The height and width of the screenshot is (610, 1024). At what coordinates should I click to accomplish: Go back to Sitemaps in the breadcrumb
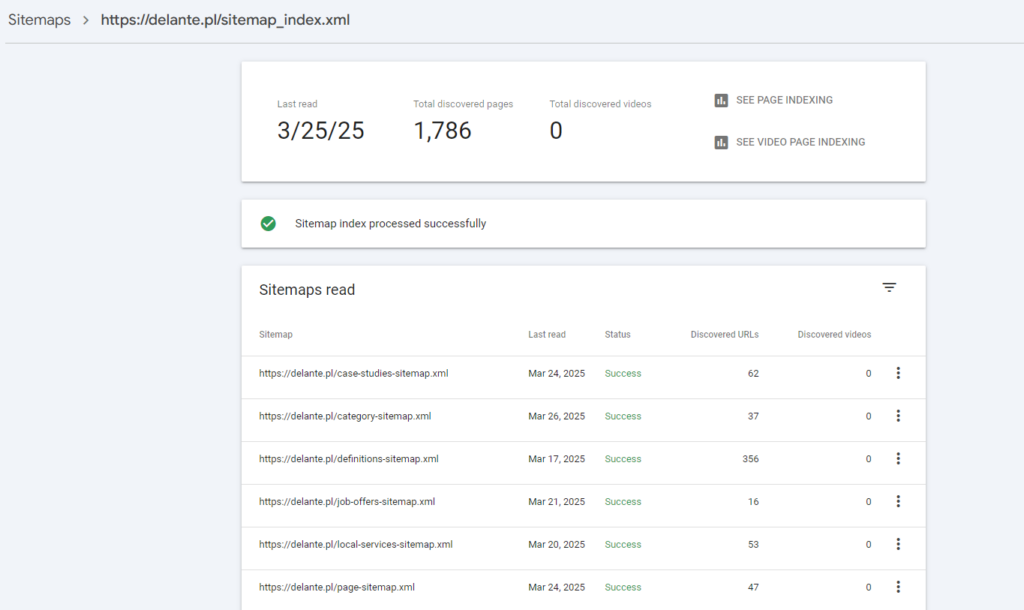pyautogui.click(x=39, y=20)
